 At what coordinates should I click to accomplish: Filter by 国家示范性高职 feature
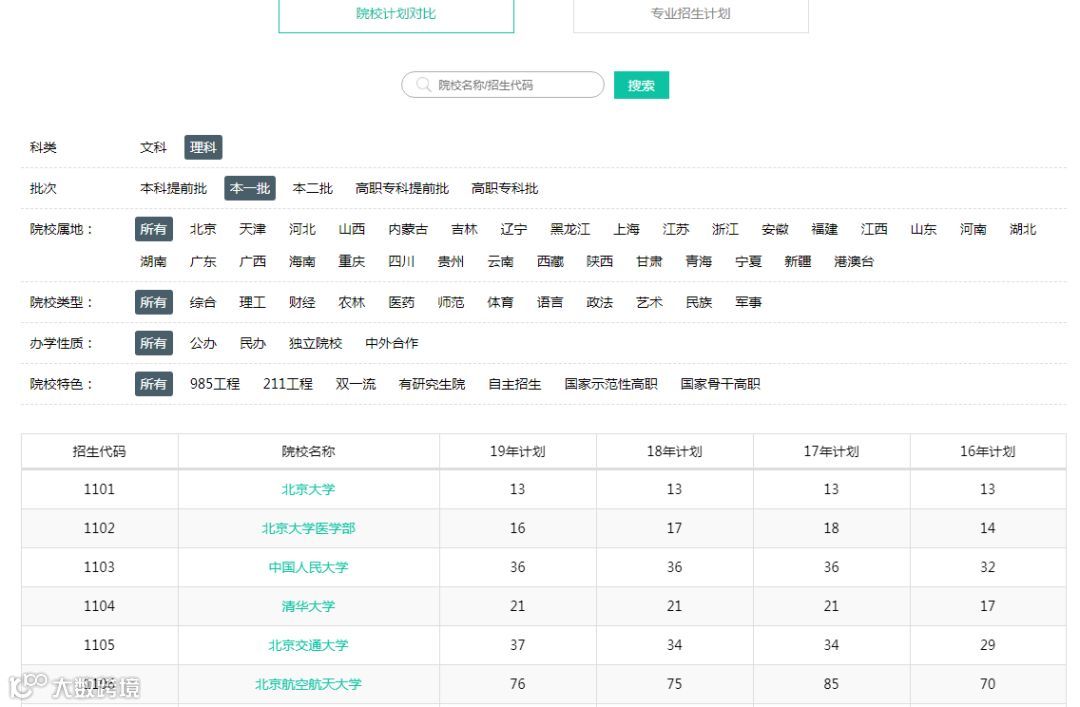click(x=611, y=384)
